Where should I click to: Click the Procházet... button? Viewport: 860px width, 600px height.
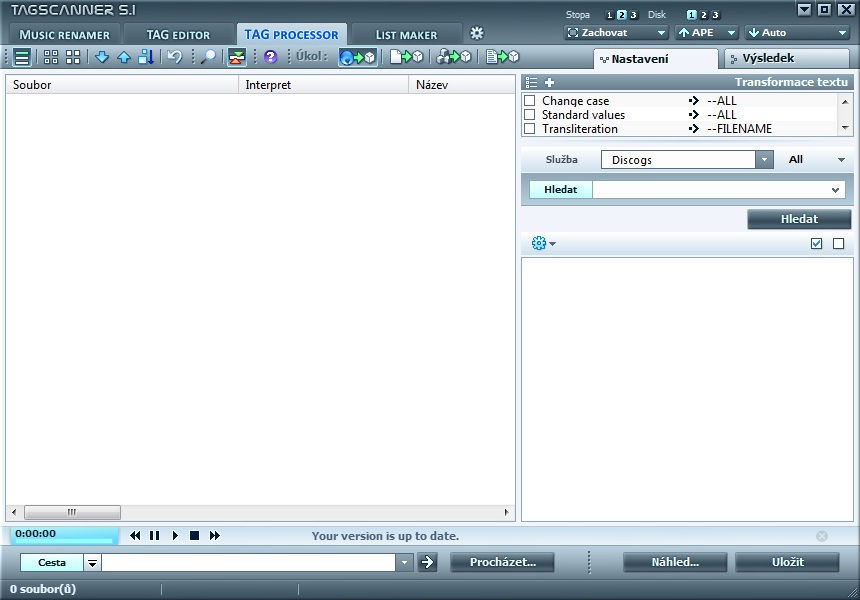tap(501, 562)
